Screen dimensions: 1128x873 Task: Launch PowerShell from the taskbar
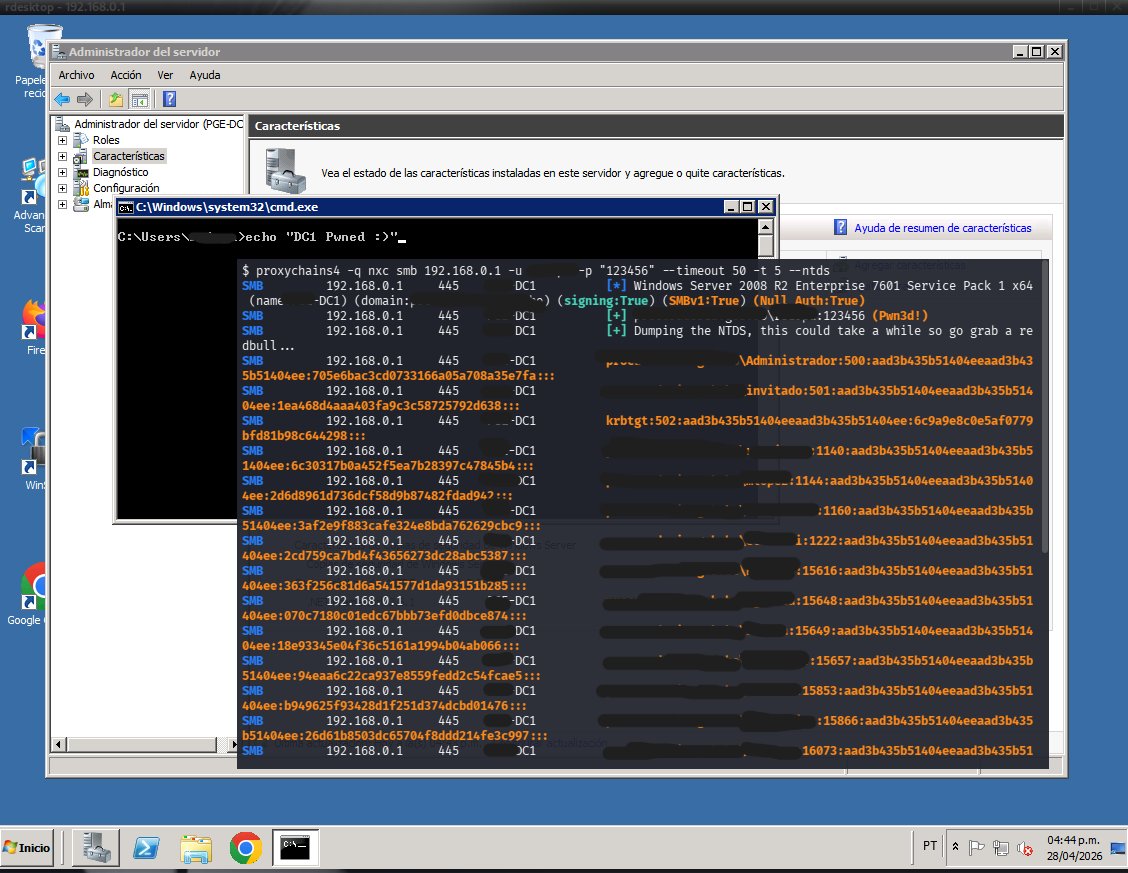click(146, 848)
